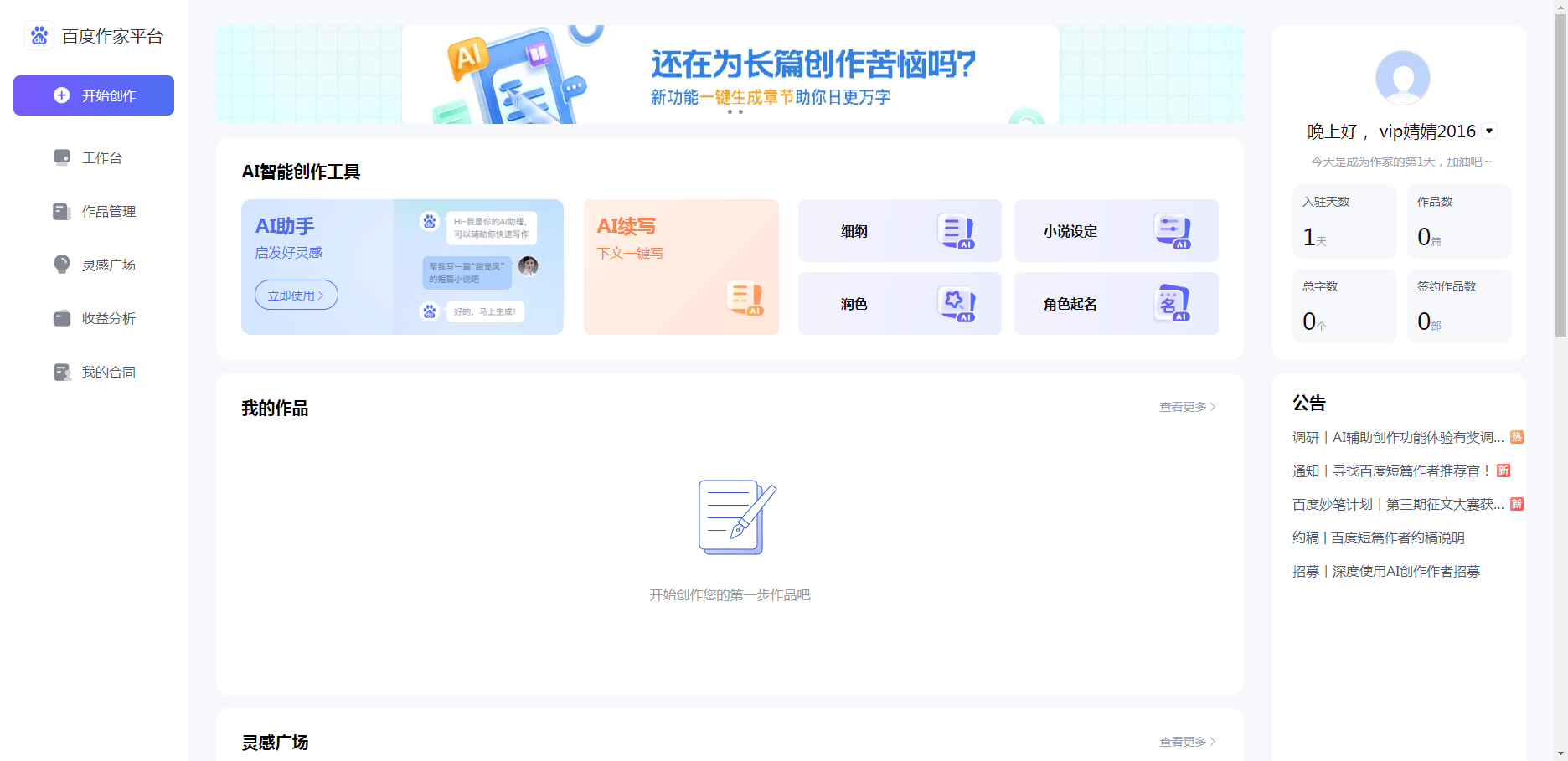Expand the vip婧婧2016 account dropdown arrow
1568x761 pixels.
coord(1489,131)
